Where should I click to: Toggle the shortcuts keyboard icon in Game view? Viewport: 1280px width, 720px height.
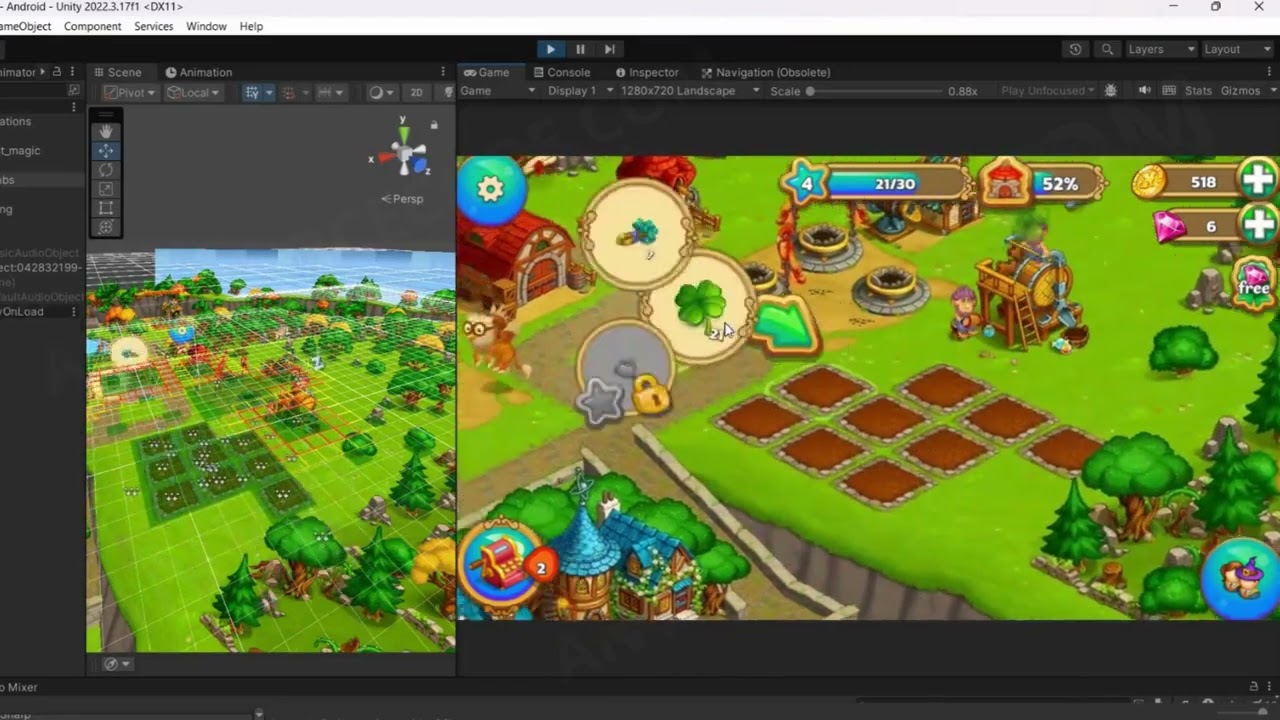1169,91
